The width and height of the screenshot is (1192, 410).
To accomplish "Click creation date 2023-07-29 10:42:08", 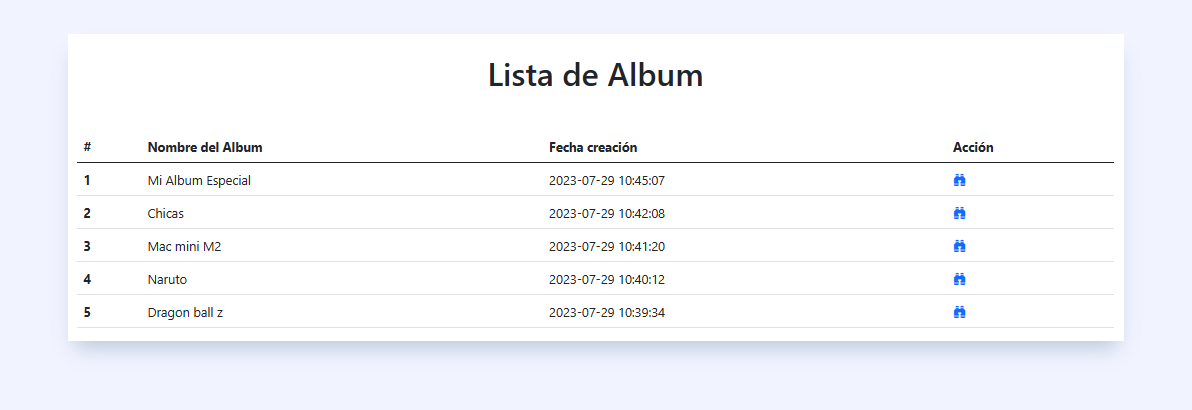I will point(607,213).
